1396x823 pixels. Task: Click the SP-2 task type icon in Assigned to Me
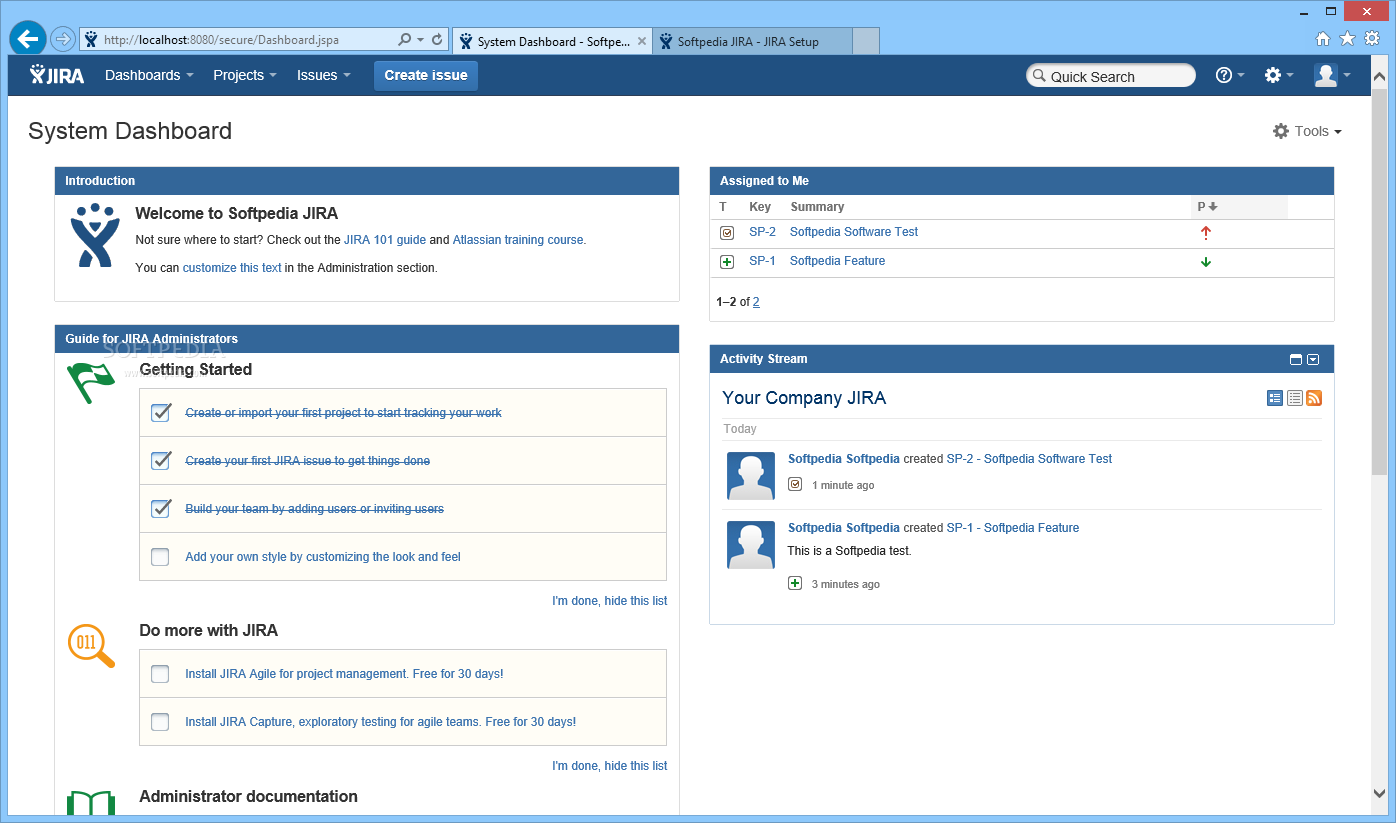pos(727,233)
